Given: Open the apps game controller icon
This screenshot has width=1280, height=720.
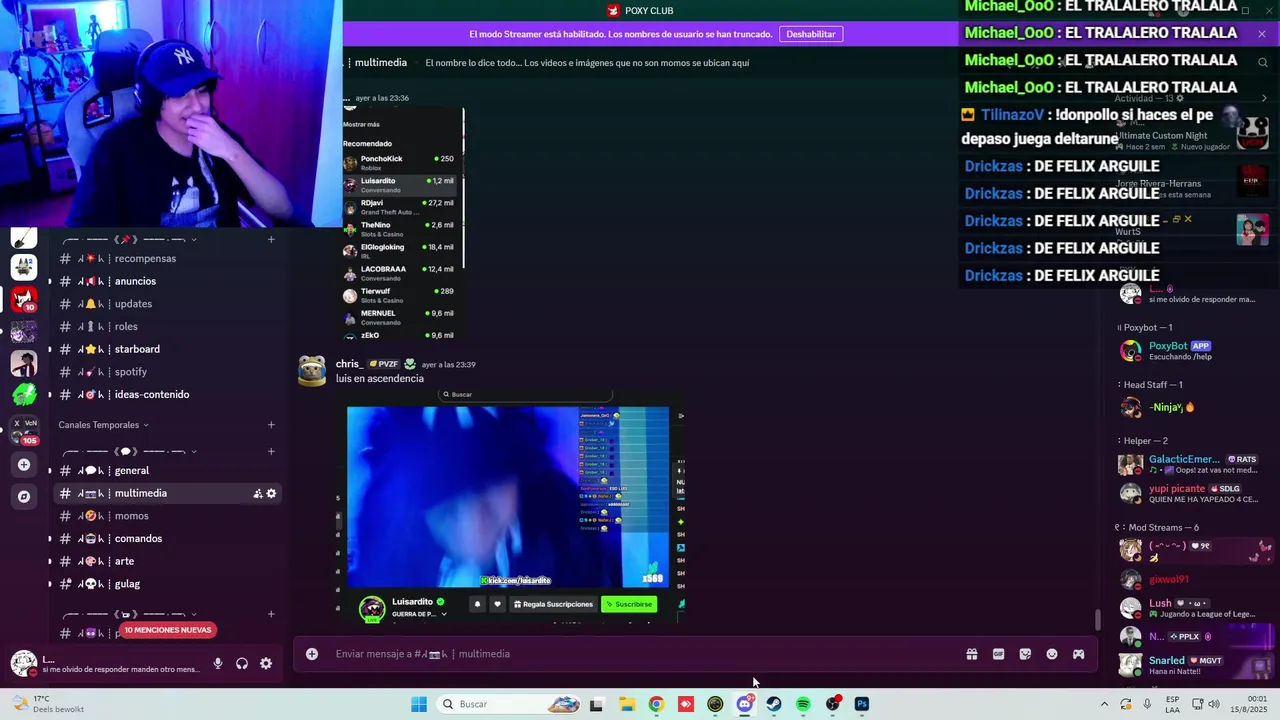Looking at the screenshot, I should point(1079,654).
